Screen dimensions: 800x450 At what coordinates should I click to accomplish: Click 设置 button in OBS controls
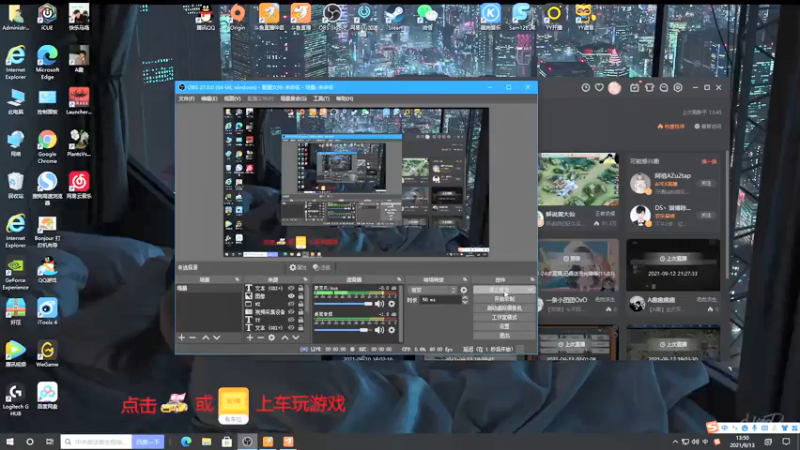point(504,327)
